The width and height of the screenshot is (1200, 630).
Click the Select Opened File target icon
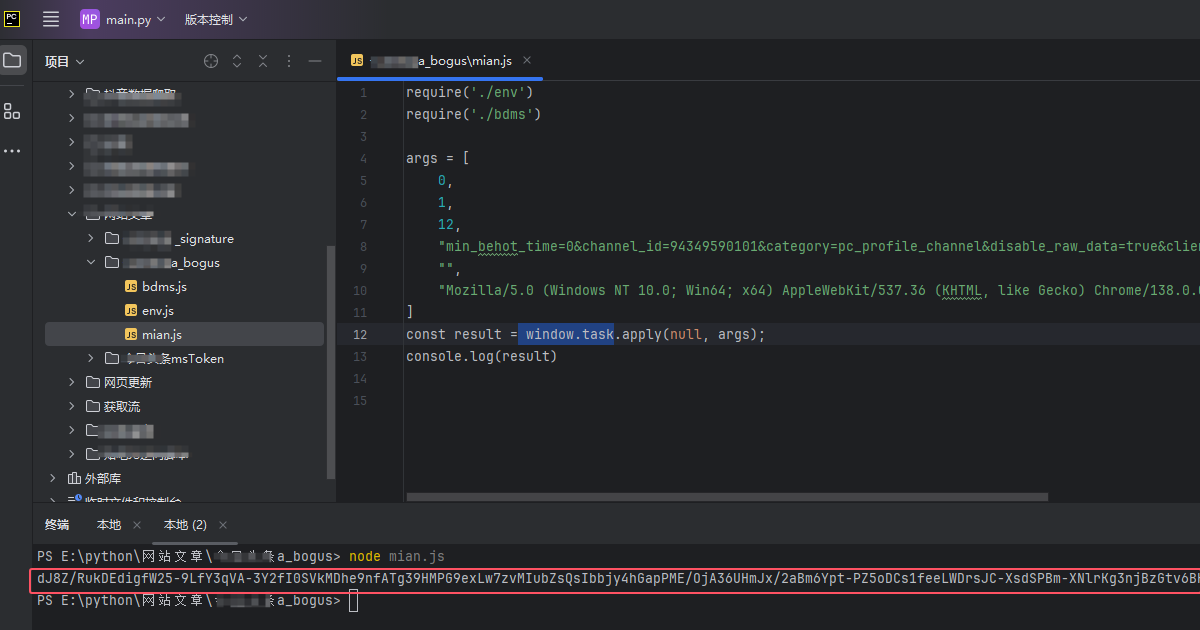pyautogui.click(x=211, y=61)
